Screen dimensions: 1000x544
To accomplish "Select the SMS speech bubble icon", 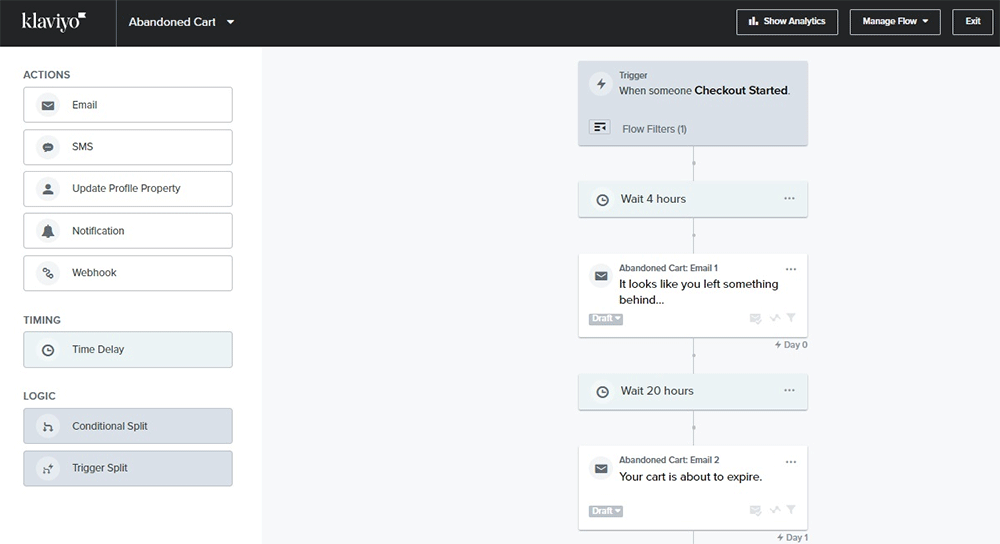I will 48,147.
